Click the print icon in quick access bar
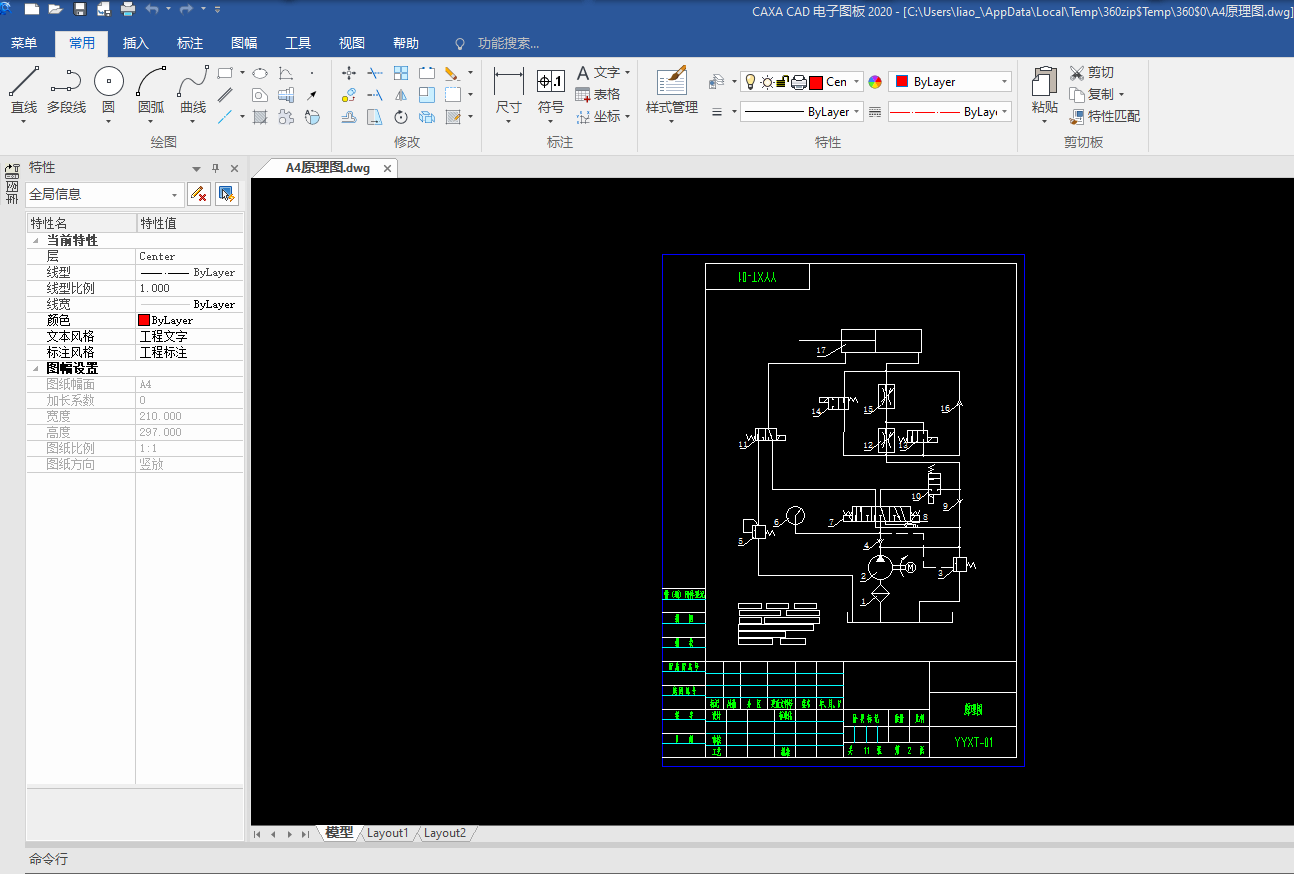Viewport: 1294px width, 874px height. pyautogui.click(x=128, y=10)
